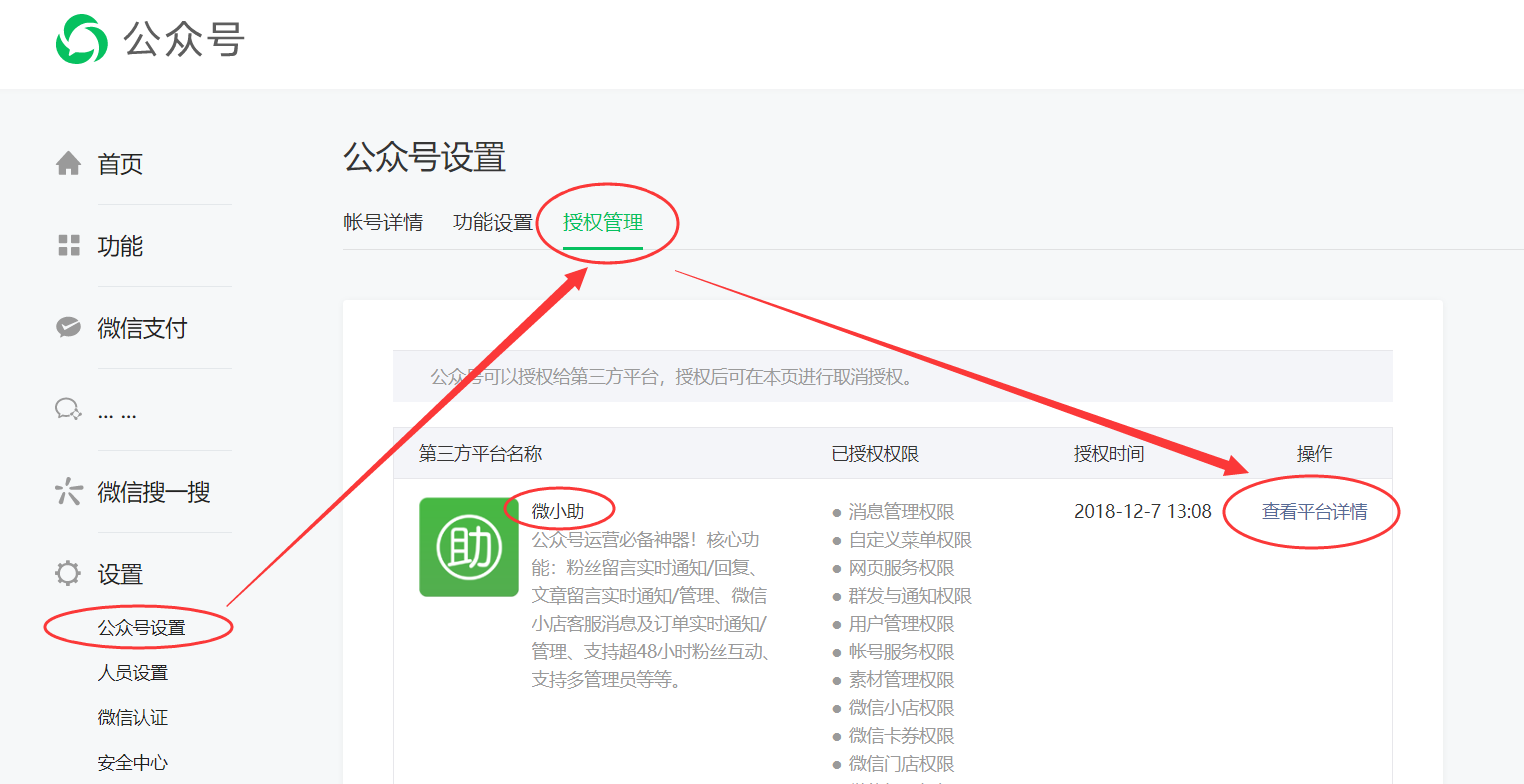Expand the 设置 sidebar section
Screen dimensions: 1524x784
pyautogui.click(x=120, y=573)
